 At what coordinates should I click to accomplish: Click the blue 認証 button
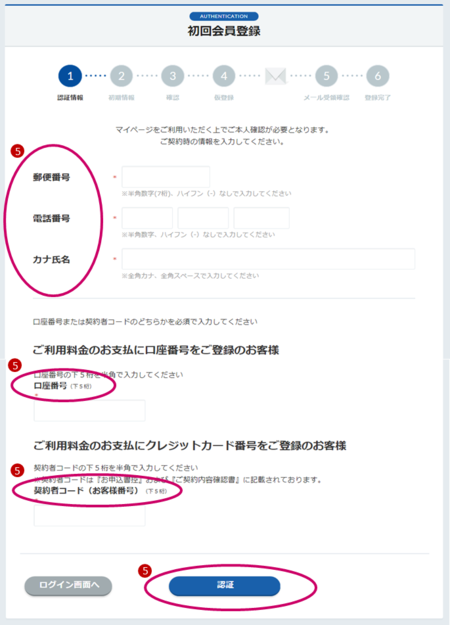click(224, 586)
